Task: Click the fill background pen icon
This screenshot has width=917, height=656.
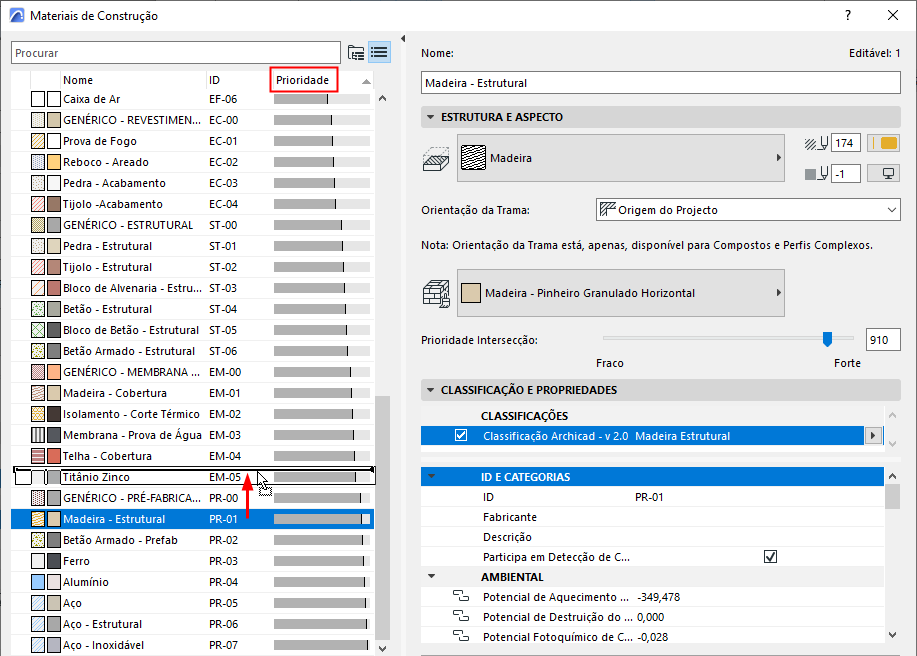Action: pyautogui.click(x=816, y=174)
